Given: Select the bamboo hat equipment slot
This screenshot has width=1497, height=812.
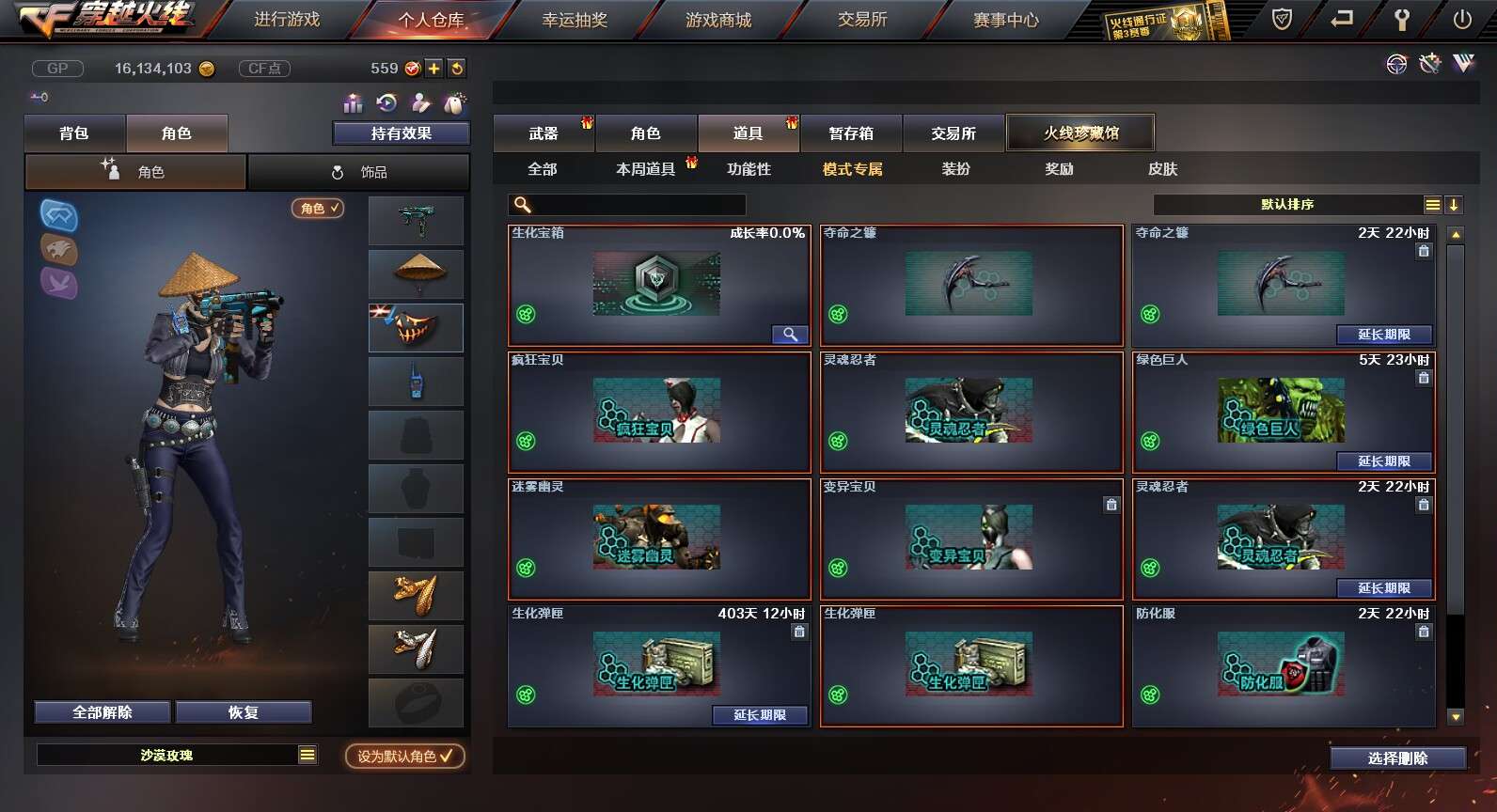Looking at the screenshot, I should coord(416,273).
